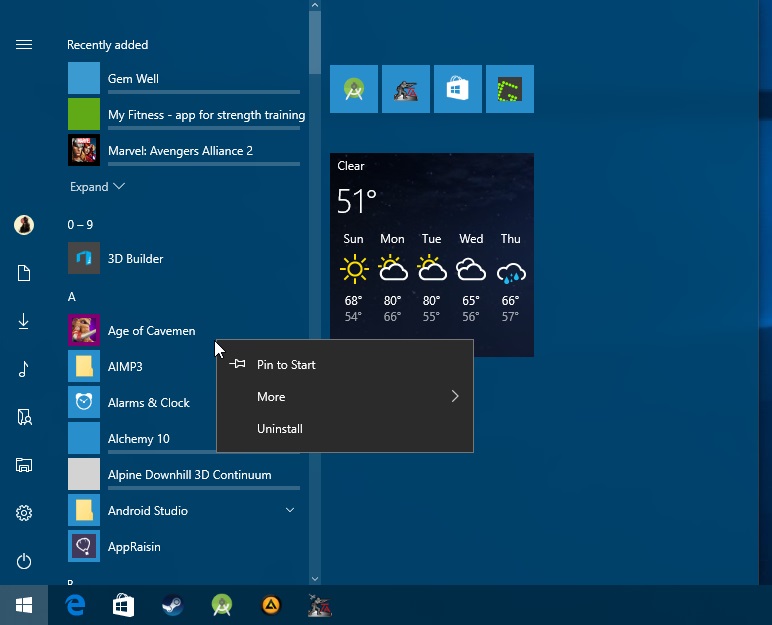Open the soldier game taskbar icon
Screen dimensions: 772x625
coord(320,605)
